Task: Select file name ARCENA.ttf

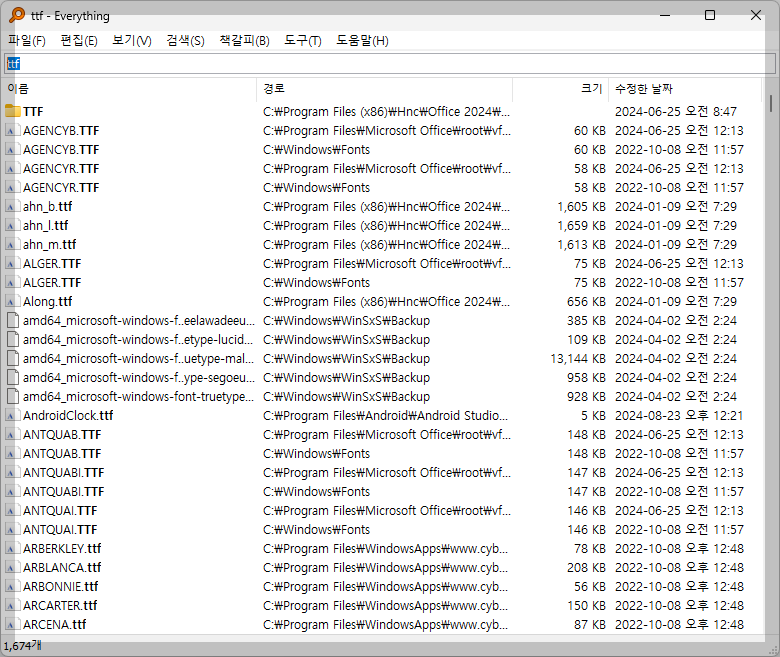Action: [x=54, y=624]
